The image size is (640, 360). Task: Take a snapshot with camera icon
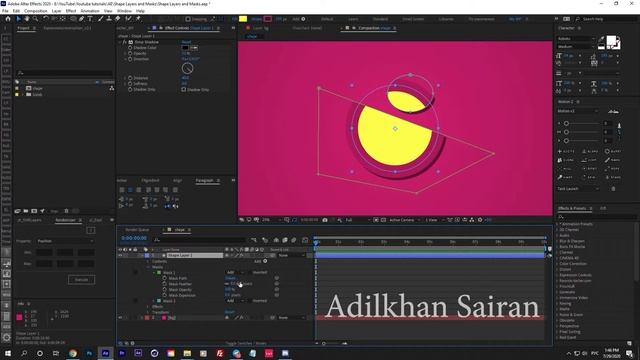point(325,220)
